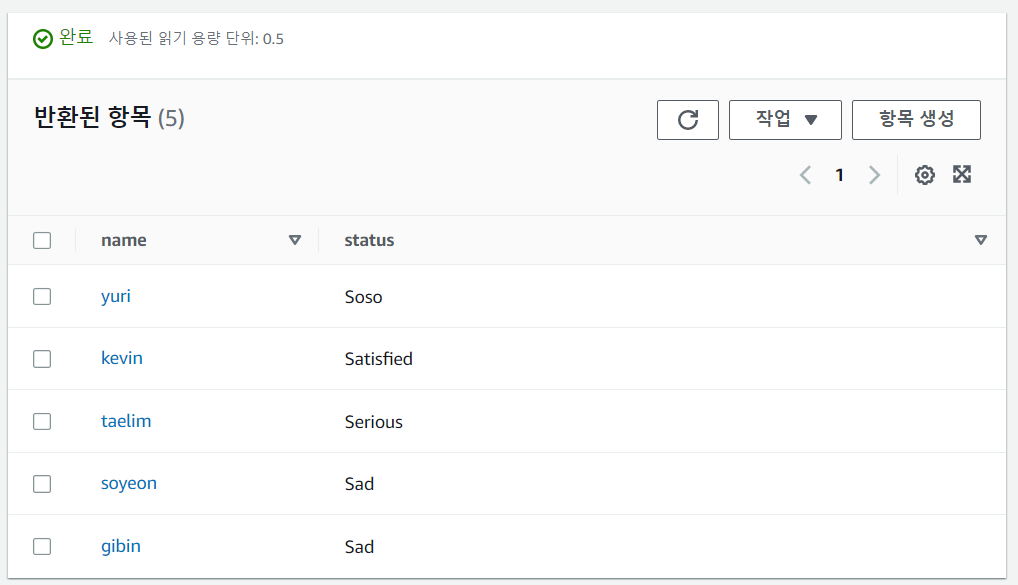Open table settings gear icon
Image resolution: width=1018 pixels, height=585 pixels.
925,175
